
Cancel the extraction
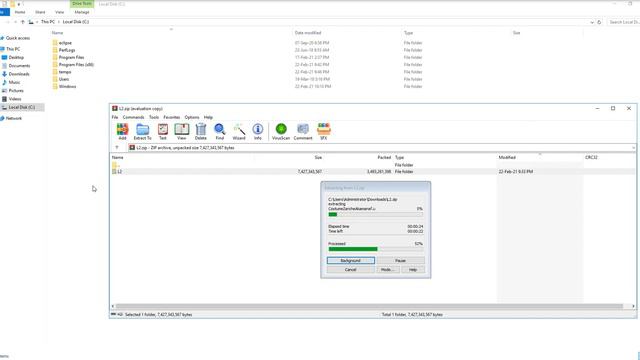351,270
